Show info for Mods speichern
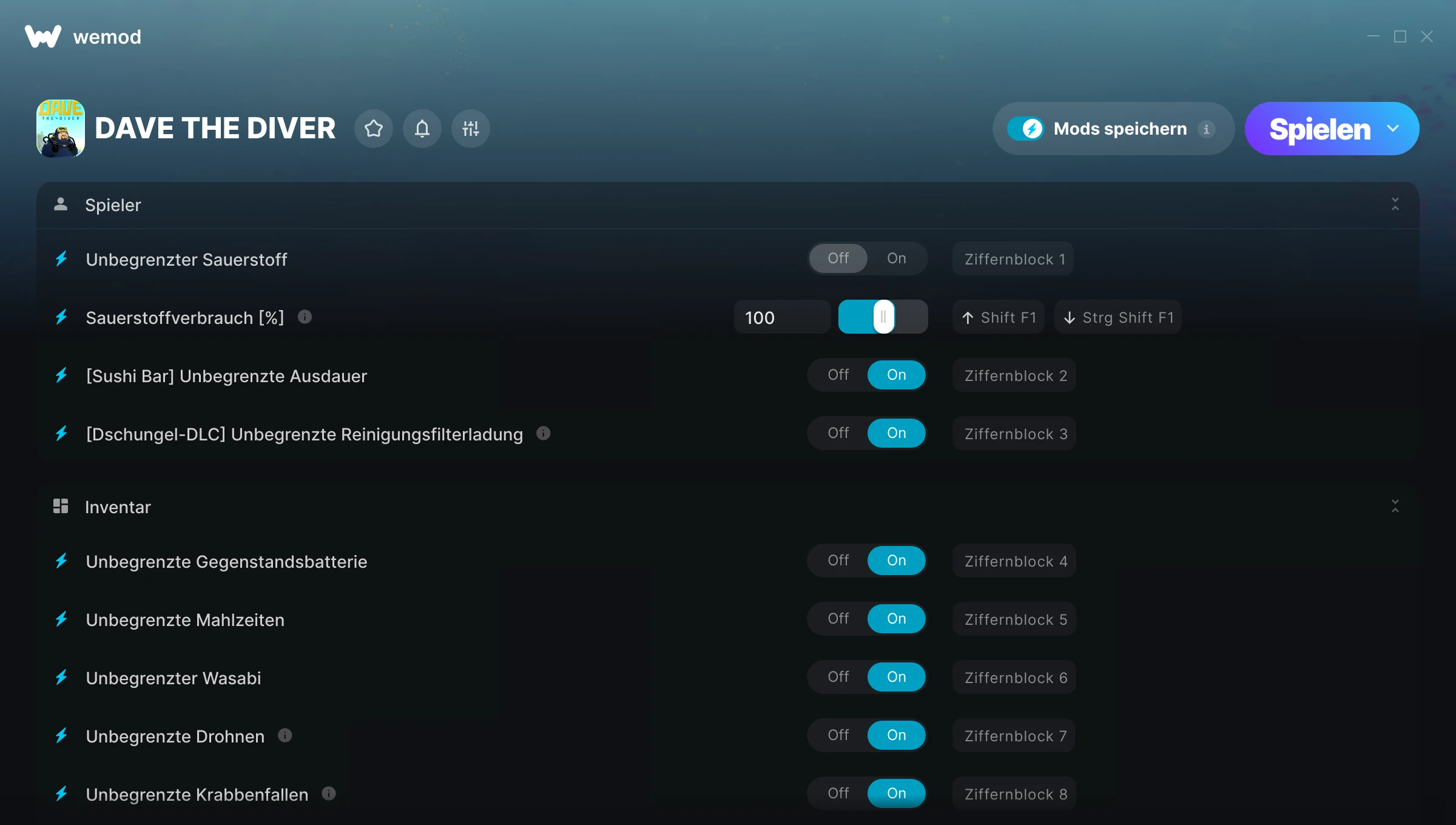The image size is (1456, 825). 1207,129
